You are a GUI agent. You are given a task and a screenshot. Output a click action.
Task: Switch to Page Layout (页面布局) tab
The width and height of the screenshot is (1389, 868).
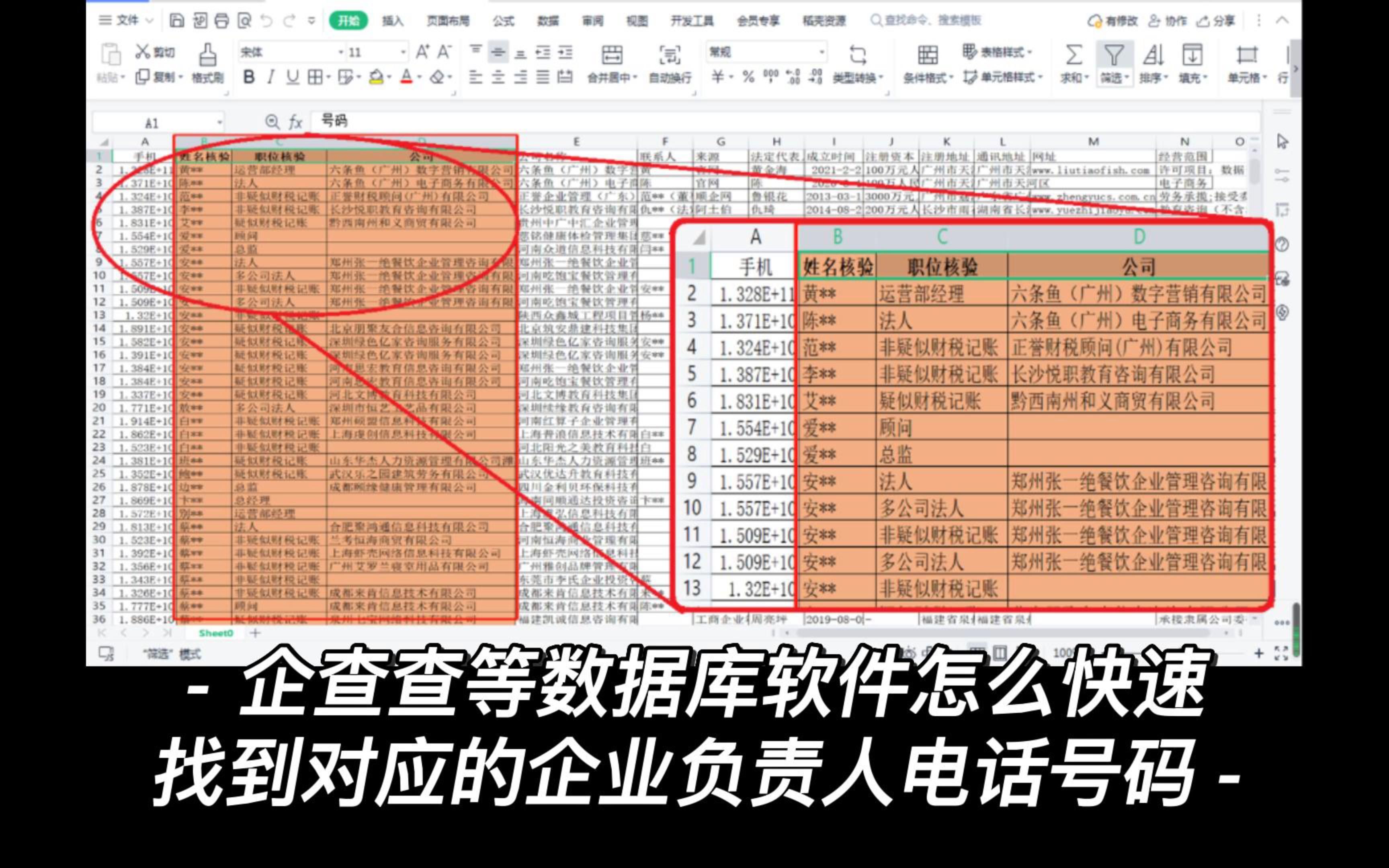(448, 21)
